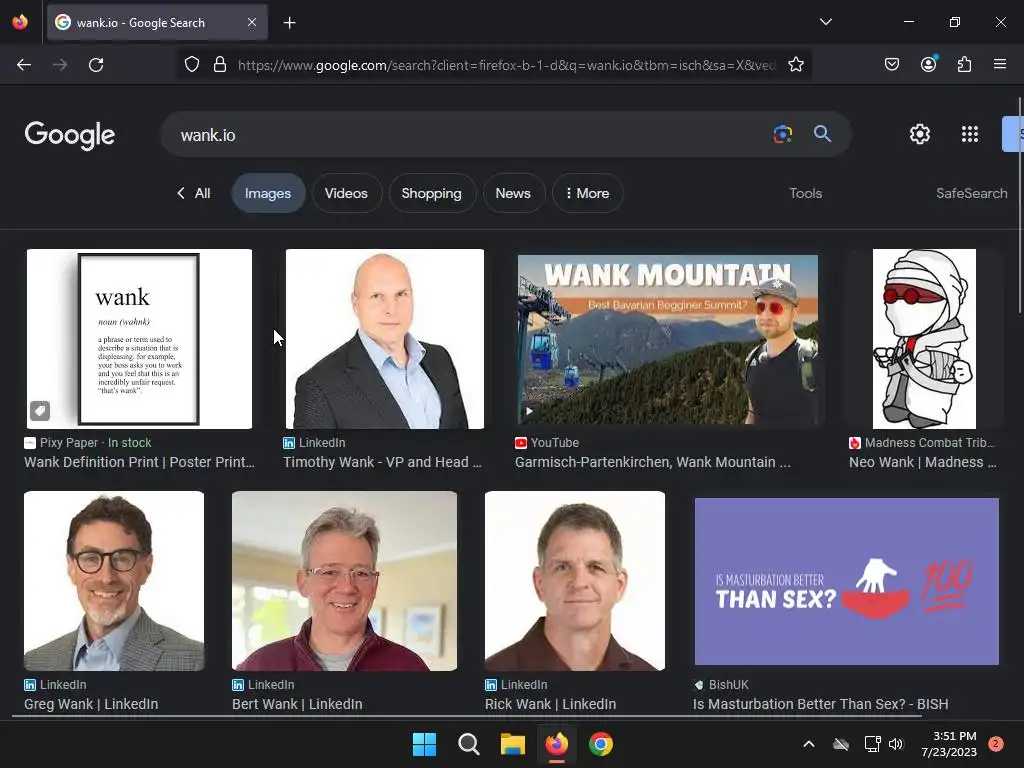Open the Neo Wank cartoon thumbnail

coord(924,339)
